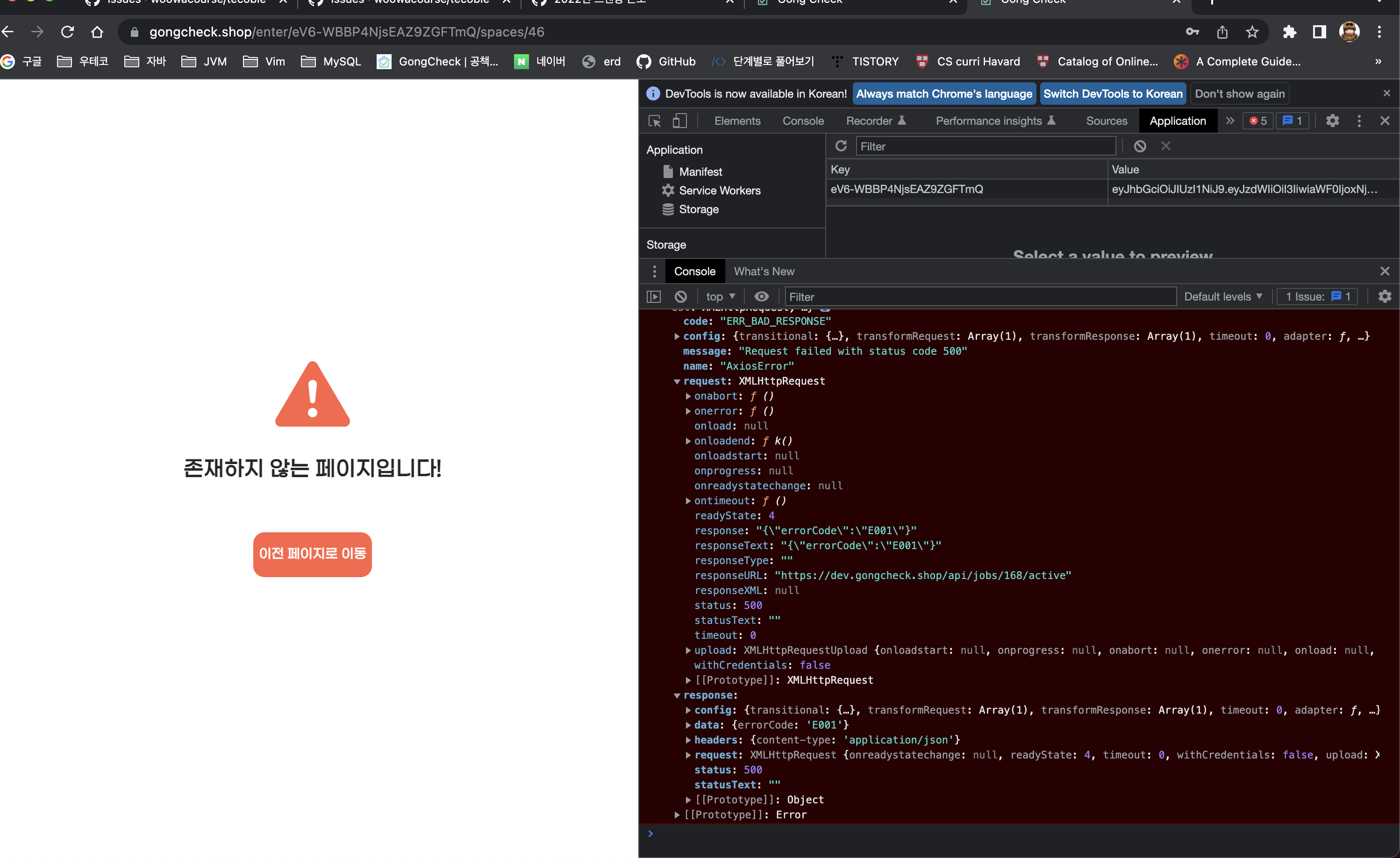Open the Default levels dropdown
This screenshot has height=858, width=1400.
(1223, 296)
